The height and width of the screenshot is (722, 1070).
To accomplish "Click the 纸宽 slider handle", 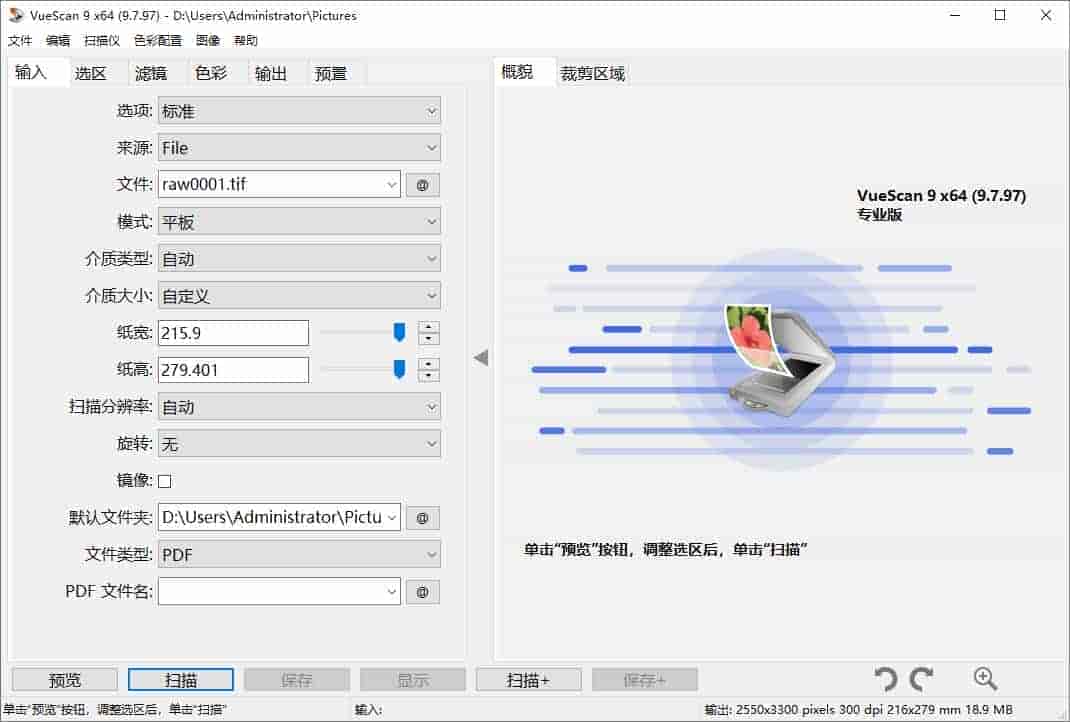I will click(x=399, y=332).
